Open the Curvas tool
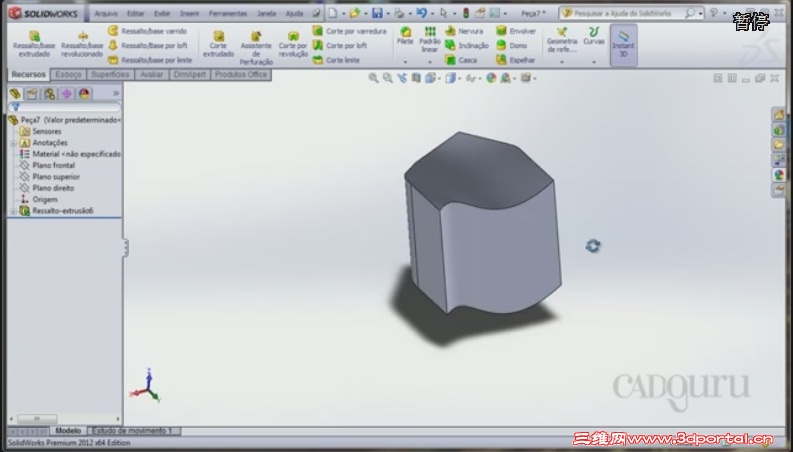793x452 pixels. coord(594,35)
